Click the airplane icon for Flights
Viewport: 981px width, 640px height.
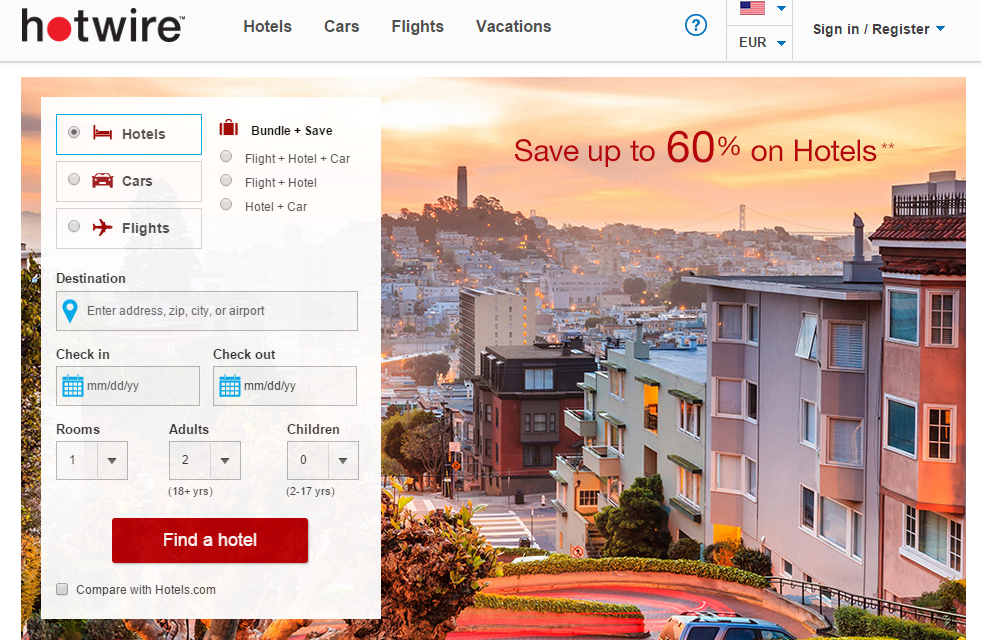pyautogui.click(x=103, y=227)
